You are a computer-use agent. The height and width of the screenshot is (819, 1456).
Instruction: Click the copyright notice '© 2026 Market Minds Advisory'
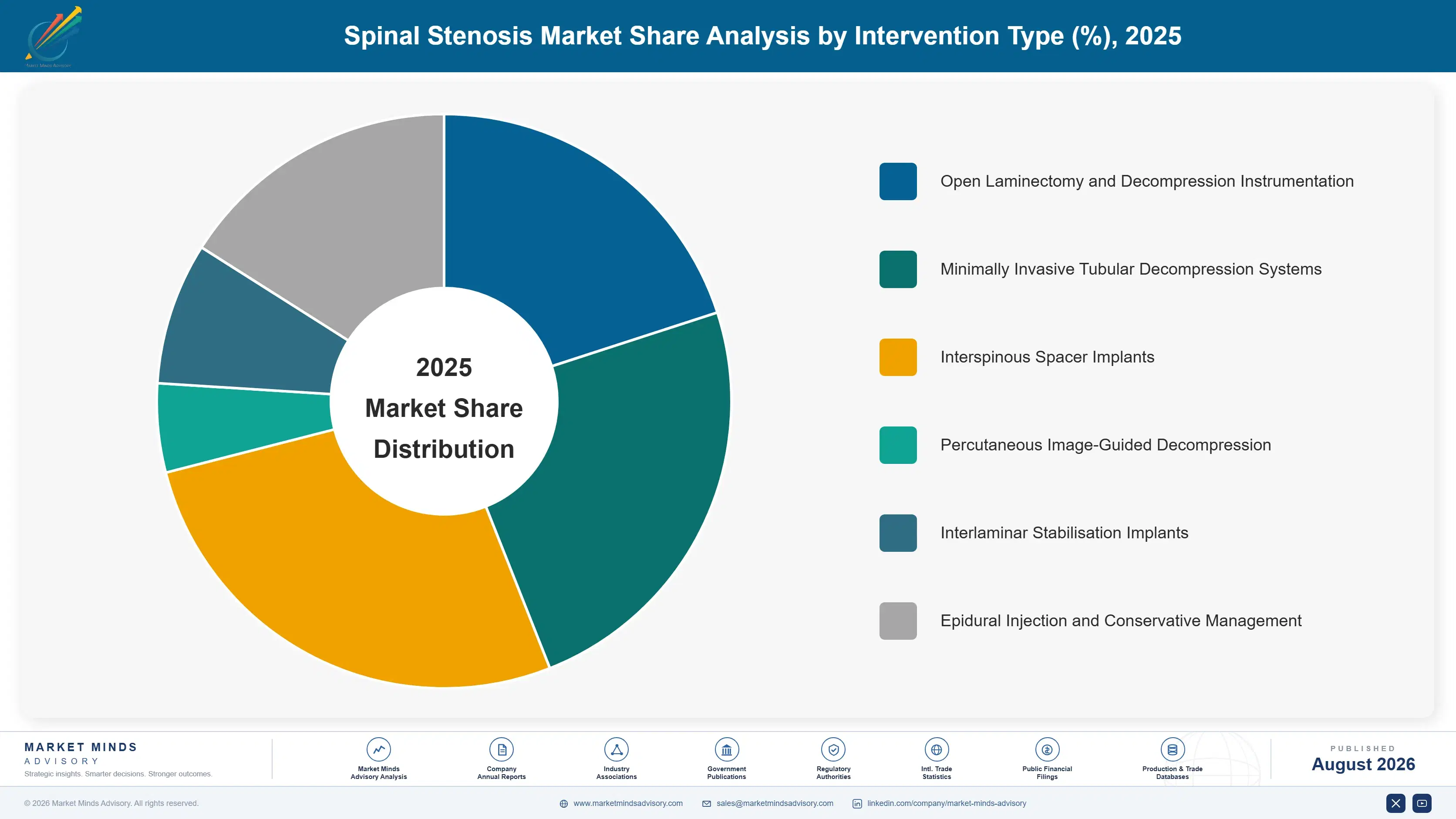[111, 803]
